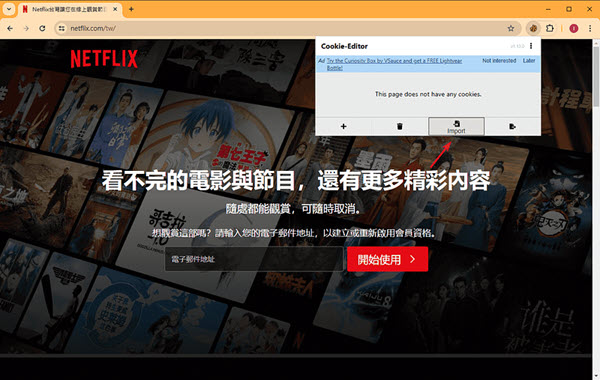Go back to the previous page
The width and height of the screenshot is (600, 380).
coord(10,28)
